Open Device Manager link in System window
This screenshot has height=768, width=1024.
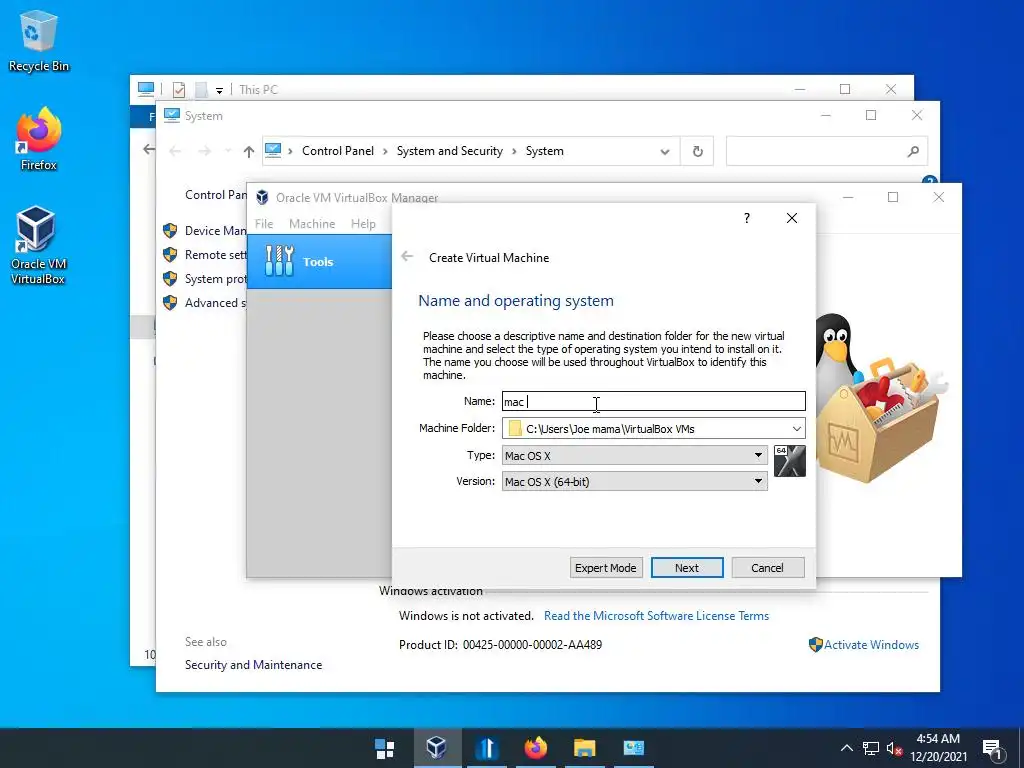tap(215, 231)
